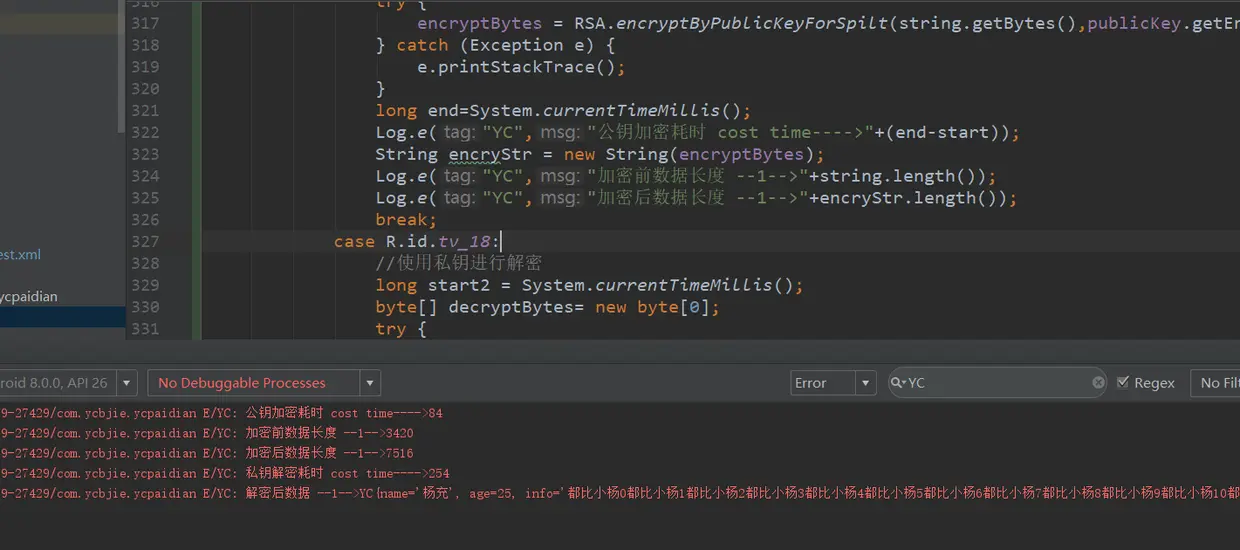Click line number 327 in the gutter
1240x550 pixels.
(145, 241)
